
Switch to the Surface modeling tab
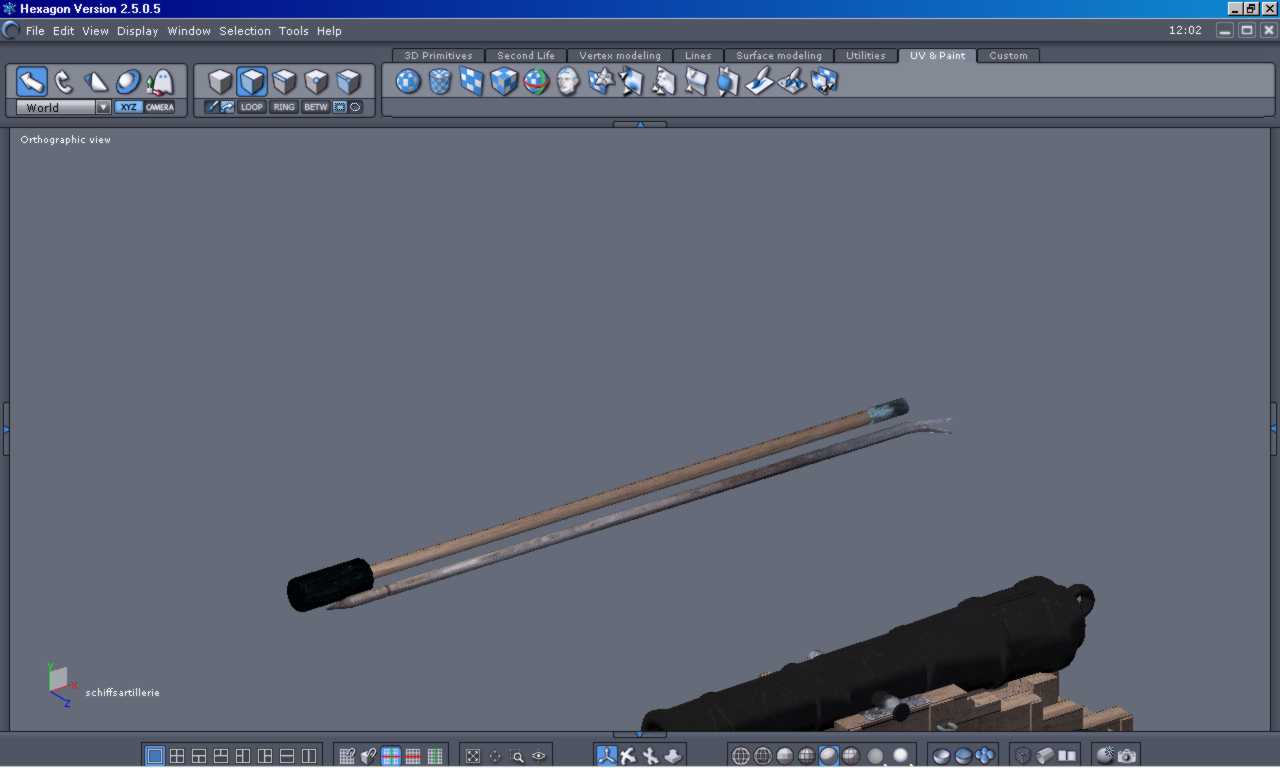[779, 56]
